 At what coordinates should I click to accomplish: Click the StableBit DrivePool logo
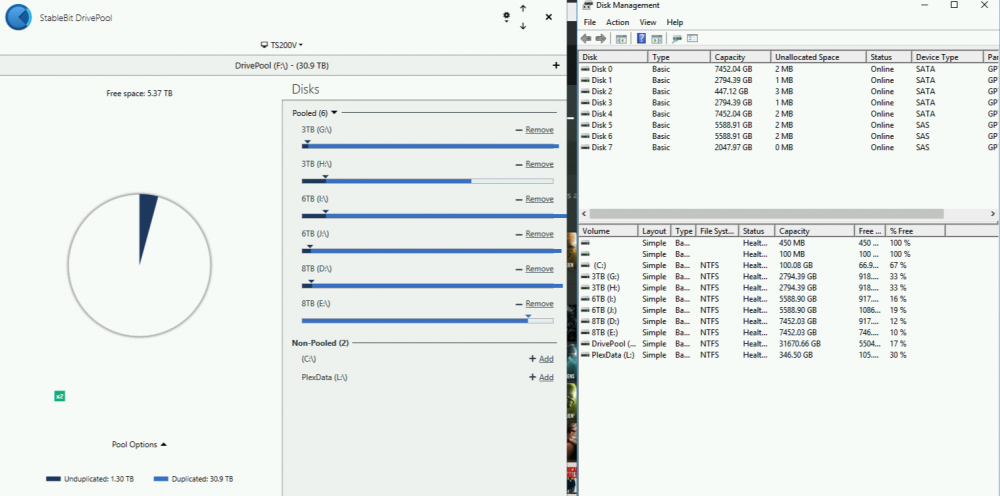pos(18,17)
